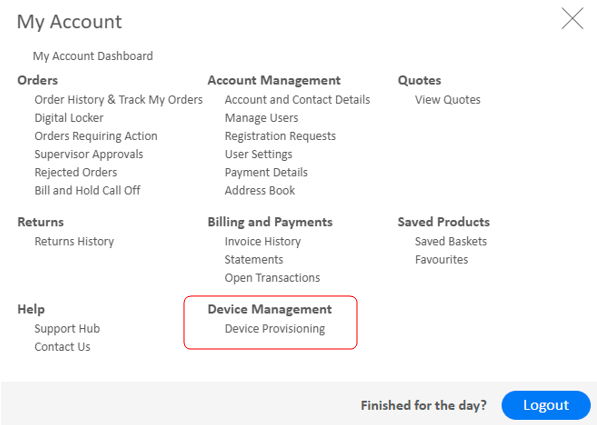
Task: Open Supervisor Approvals page
Action: pos(89,154)
